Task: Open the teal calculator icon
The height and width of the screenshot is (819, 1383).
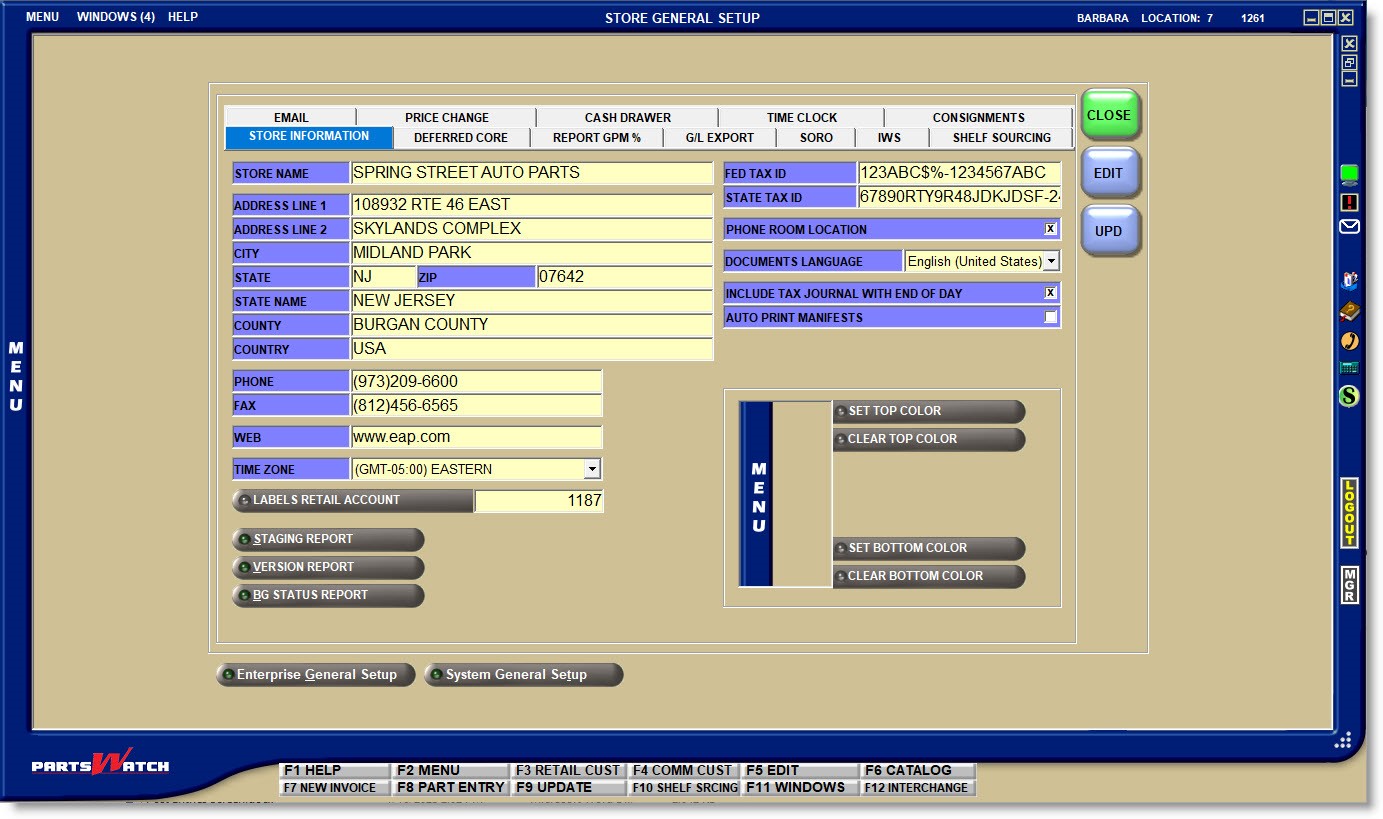Action: [1349, 368]
